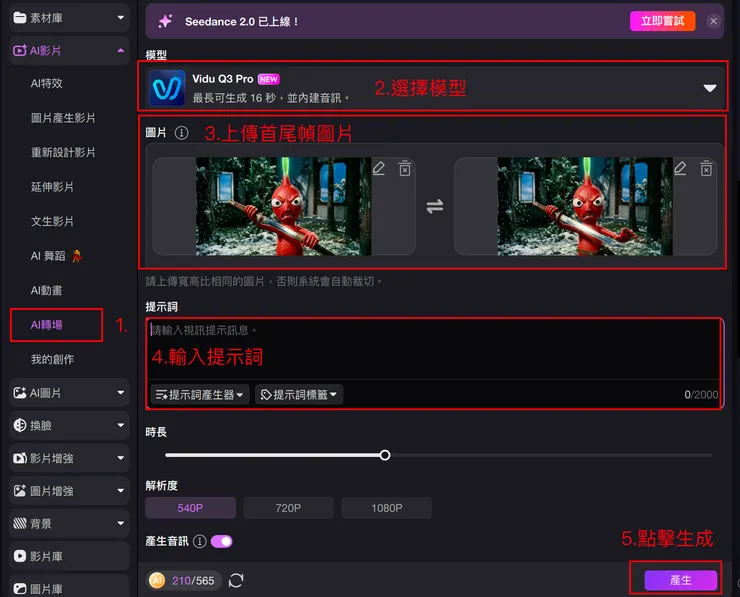
Task: Open 圖片產生影片 in sidebar
Action: coord(63,118)
